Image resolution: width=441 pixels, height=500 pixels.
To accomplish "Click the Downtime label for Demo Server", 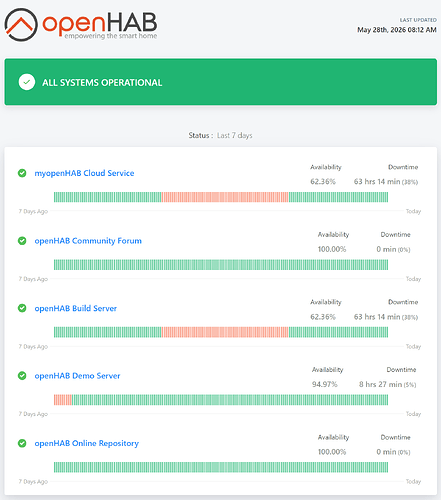I will 401,369.
